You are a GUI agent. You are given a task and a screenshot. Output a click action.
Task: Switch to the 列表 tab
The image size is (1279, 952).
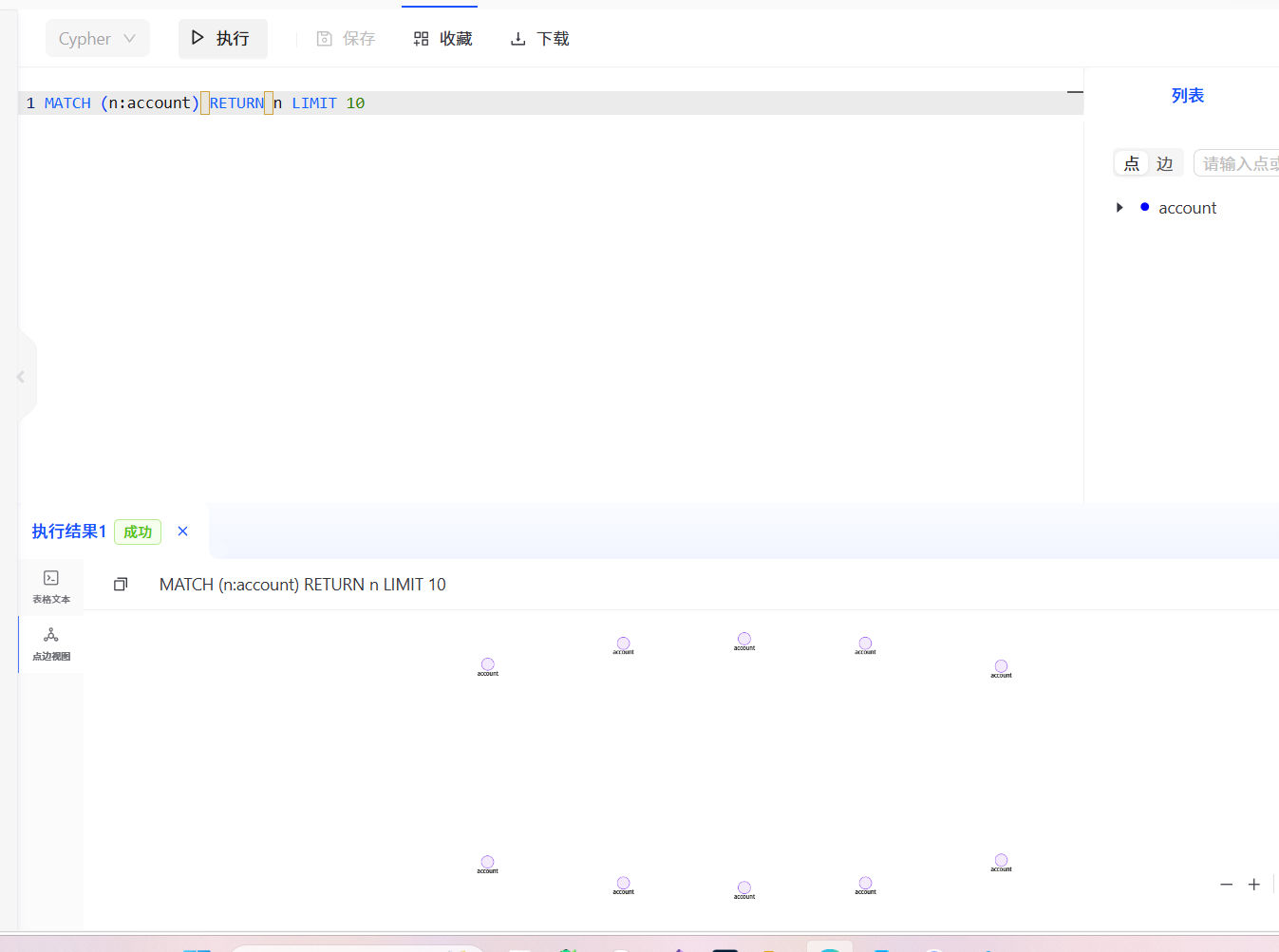click(1187, 95)
